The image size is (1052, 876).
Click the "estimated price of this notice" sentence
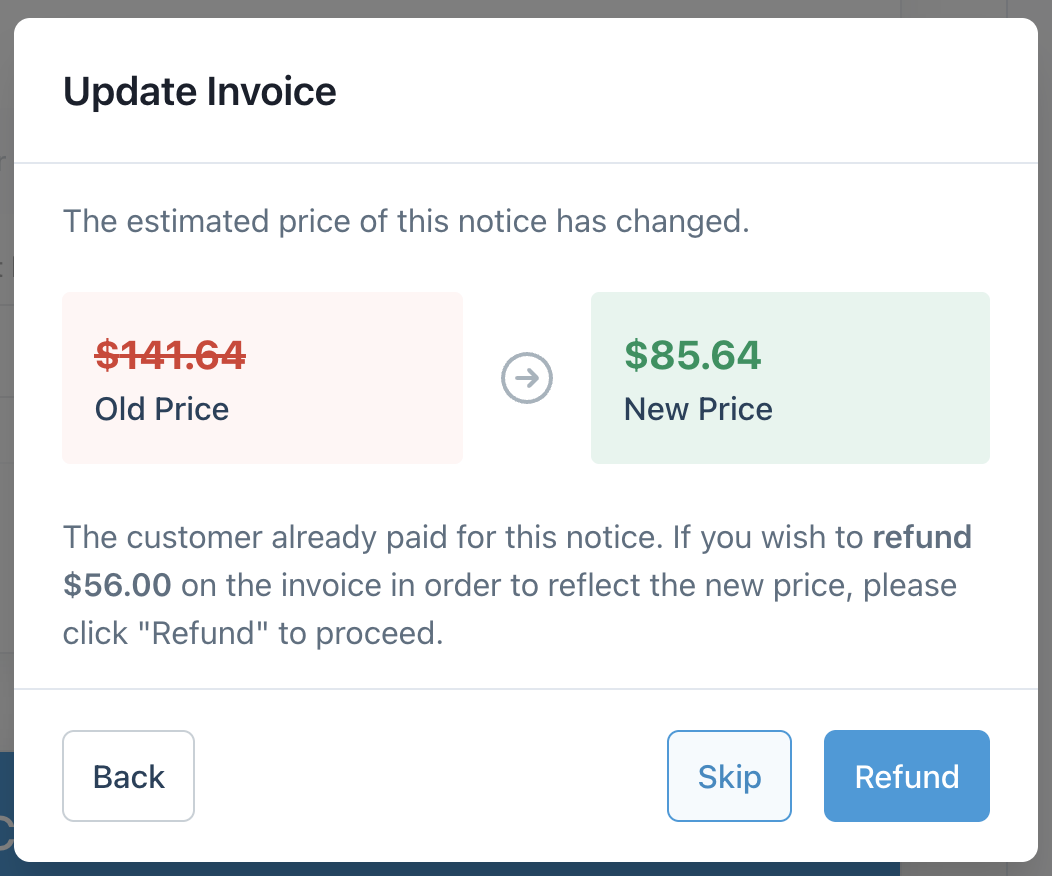point(405,221)
